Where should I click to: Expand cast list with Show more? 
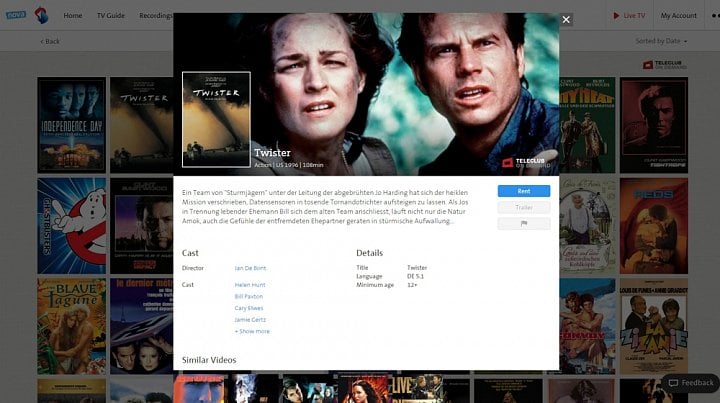(x=252, y=331)
